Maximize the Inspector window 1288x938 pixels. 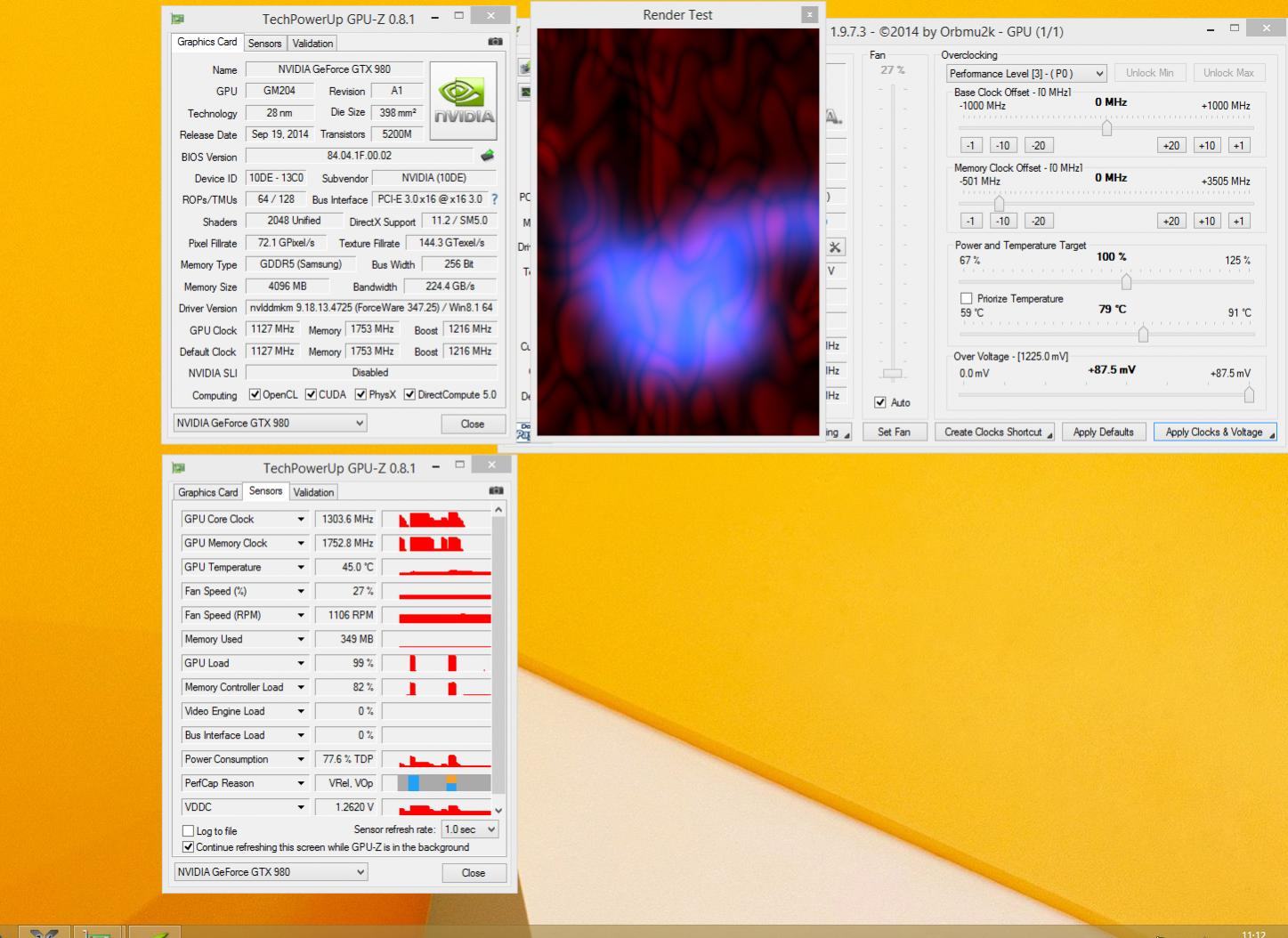1235,28
